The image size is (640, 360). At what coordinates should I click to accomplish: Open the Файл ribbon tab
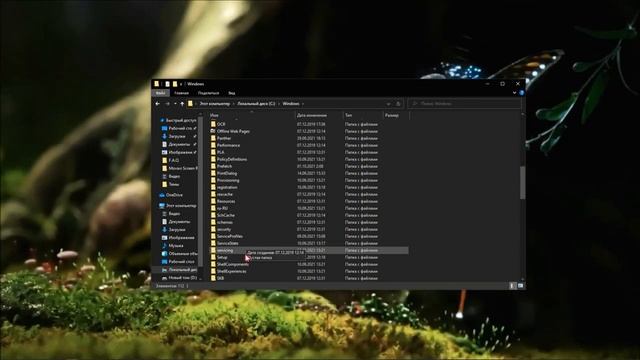coord(160,93)
